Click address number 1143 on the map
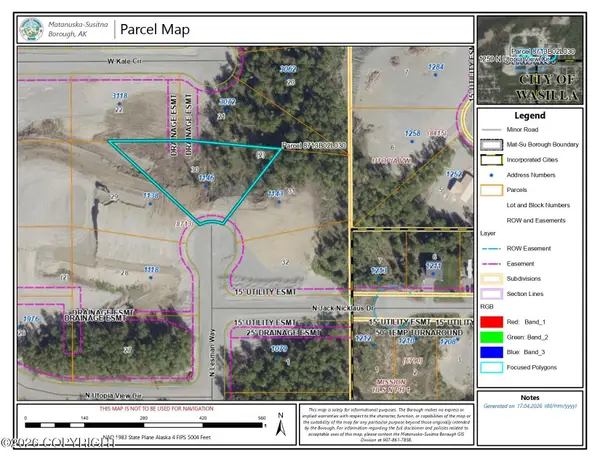The image size is (600, 464). (x=276, y=194)
